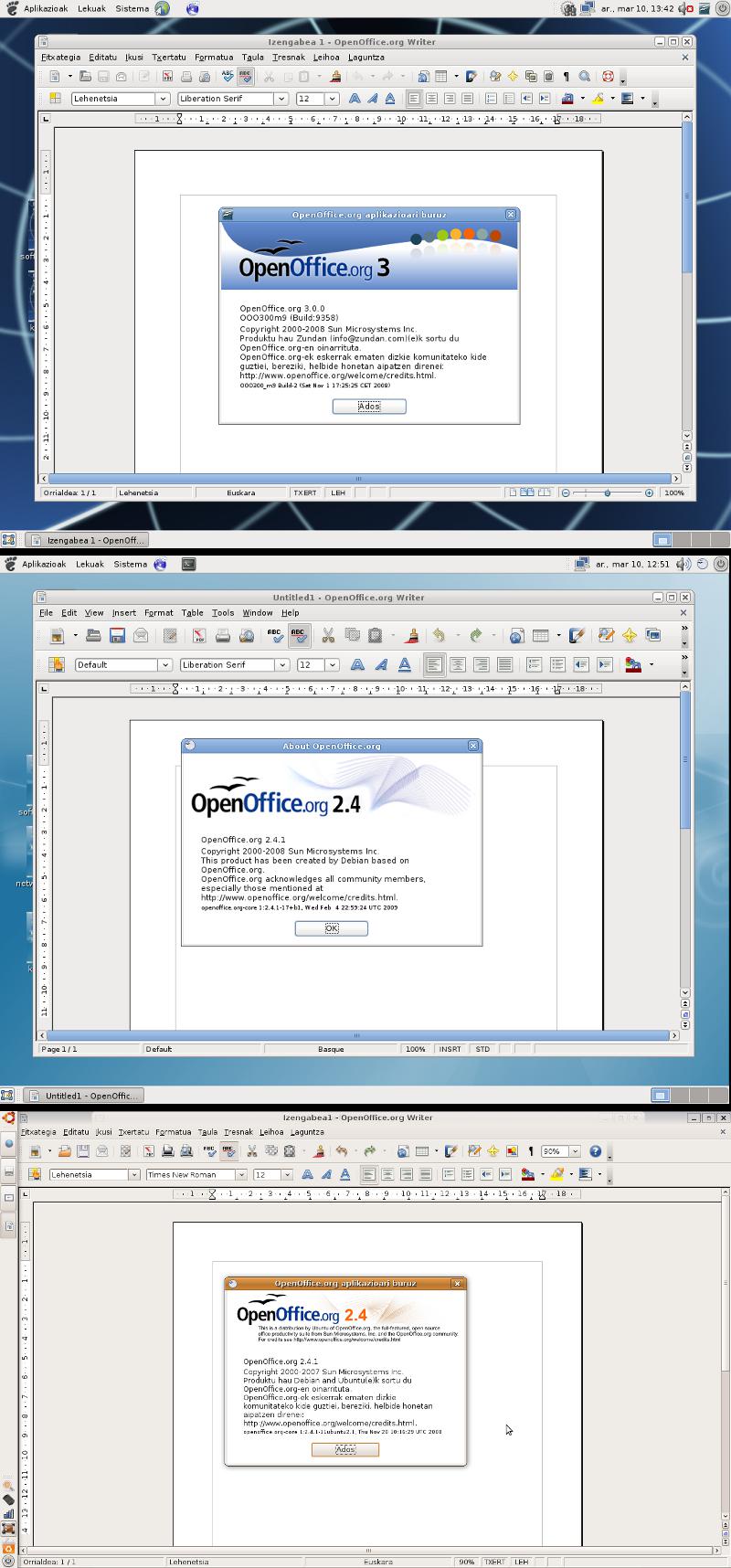Screen dimensions: 731x1568
Task: Click Ados button in OpenOffice.org 3 about dialog
Action: (369, 407)
